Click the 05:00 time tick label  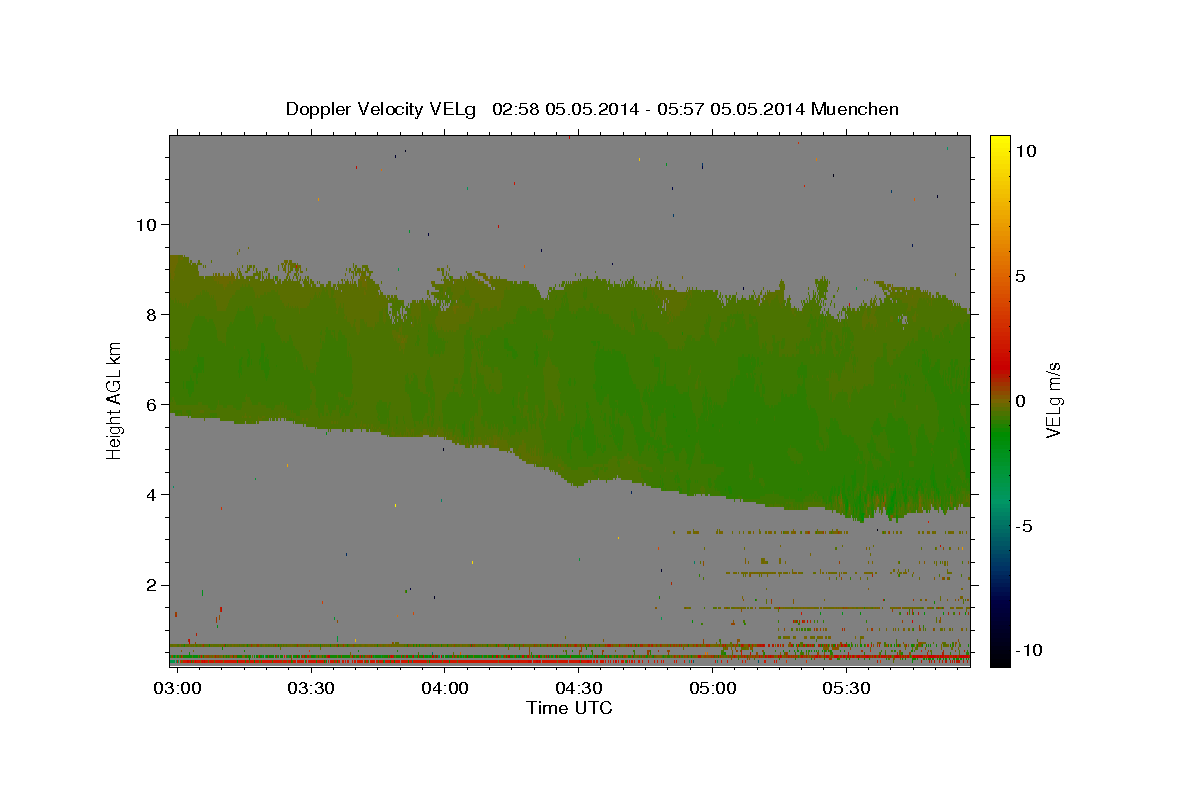pos(712,689)
